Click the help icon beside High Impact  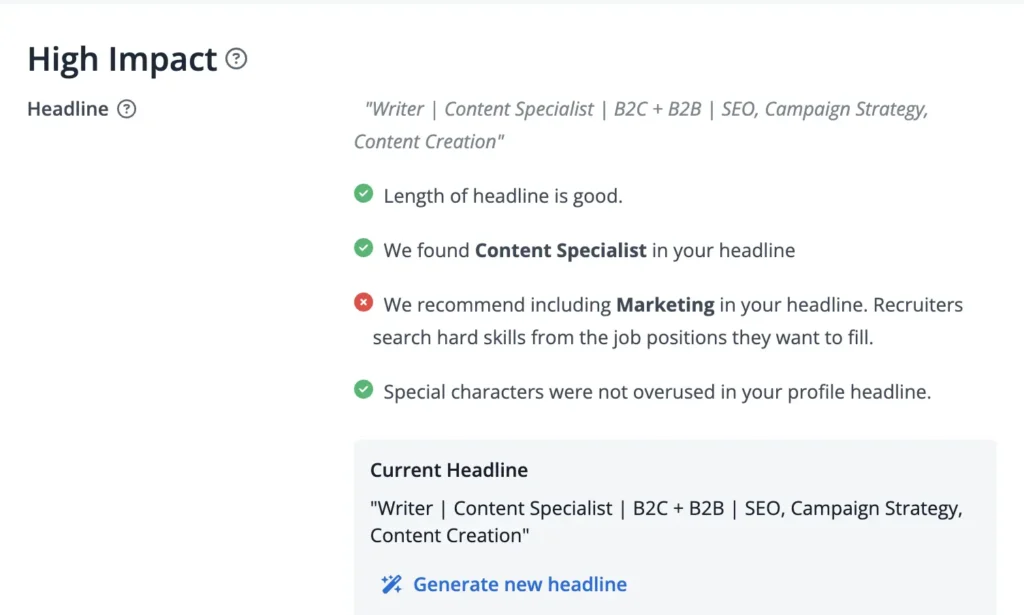[236, 61]
